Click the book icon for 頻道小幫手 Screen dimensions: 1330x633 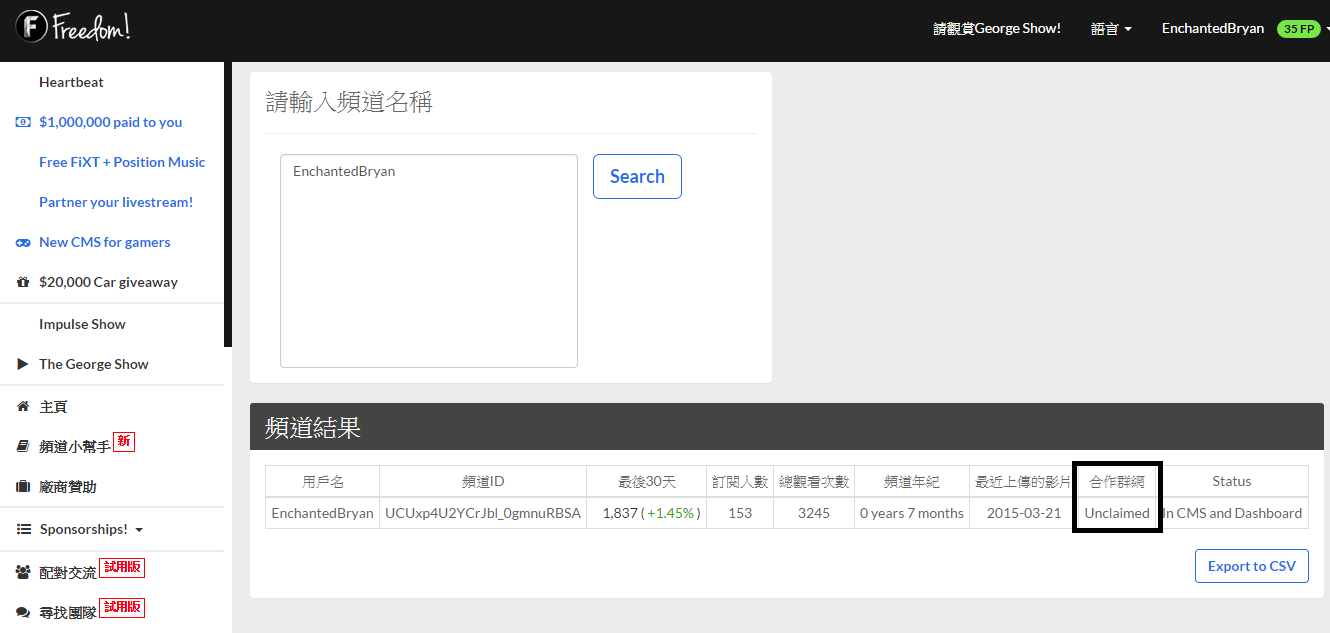23,447
